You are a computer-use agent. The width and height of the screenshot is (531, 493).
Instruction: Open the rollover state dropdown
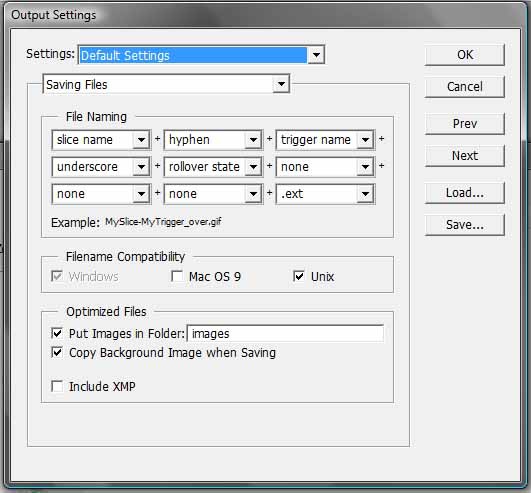pyautogui.click(x=213, y=167)
